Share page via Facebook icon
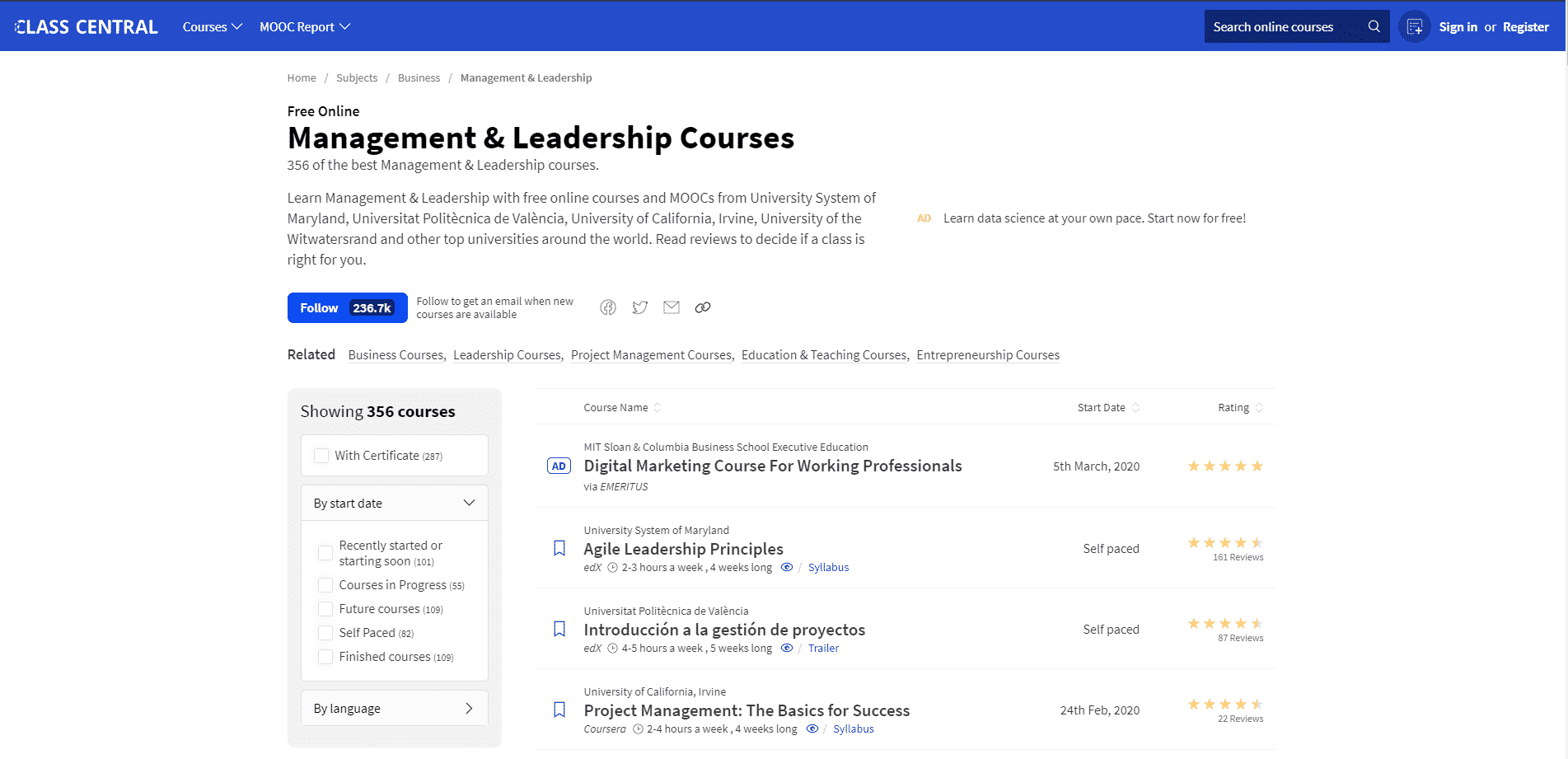The image size is (1568, 759). 608,307
